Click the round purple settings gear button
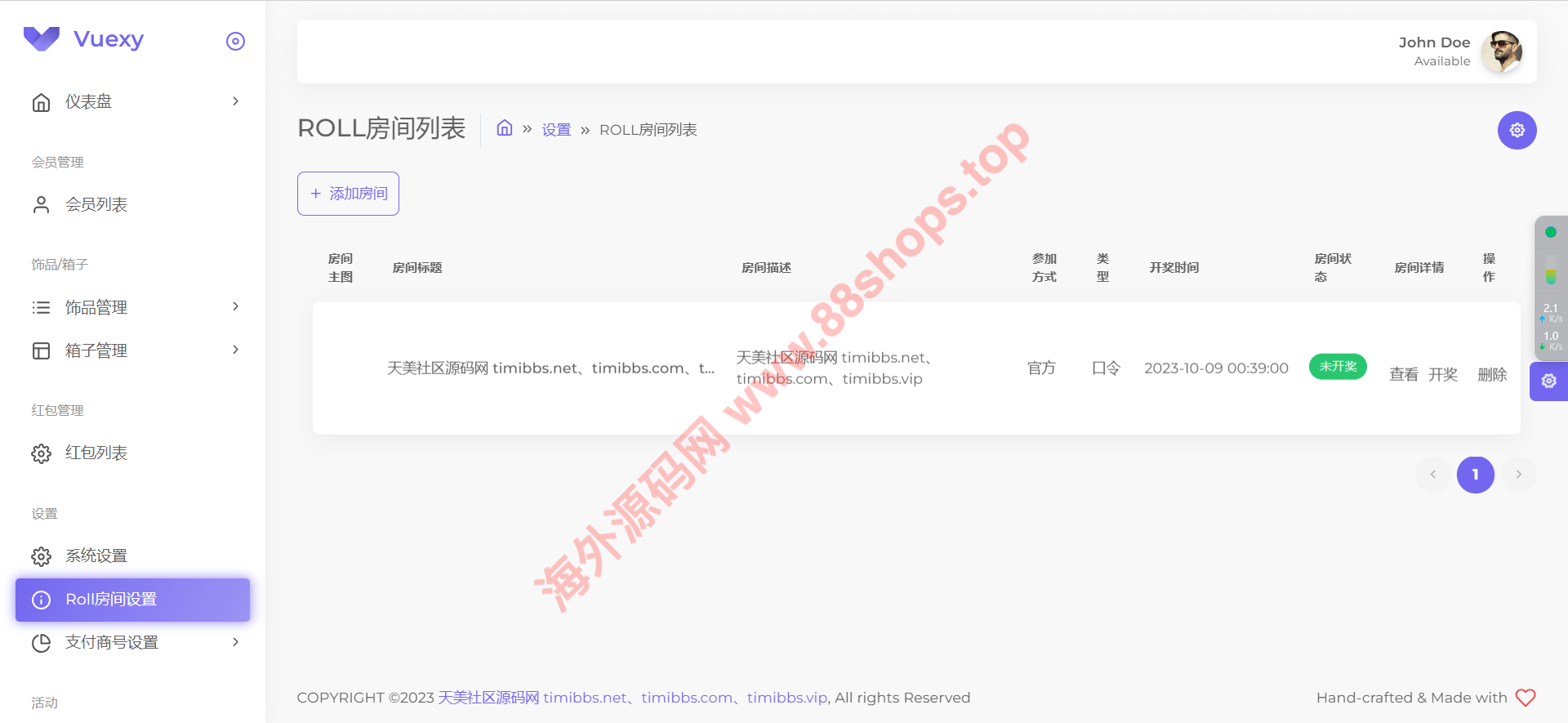1568x723 pixels. click(1517, 131)
